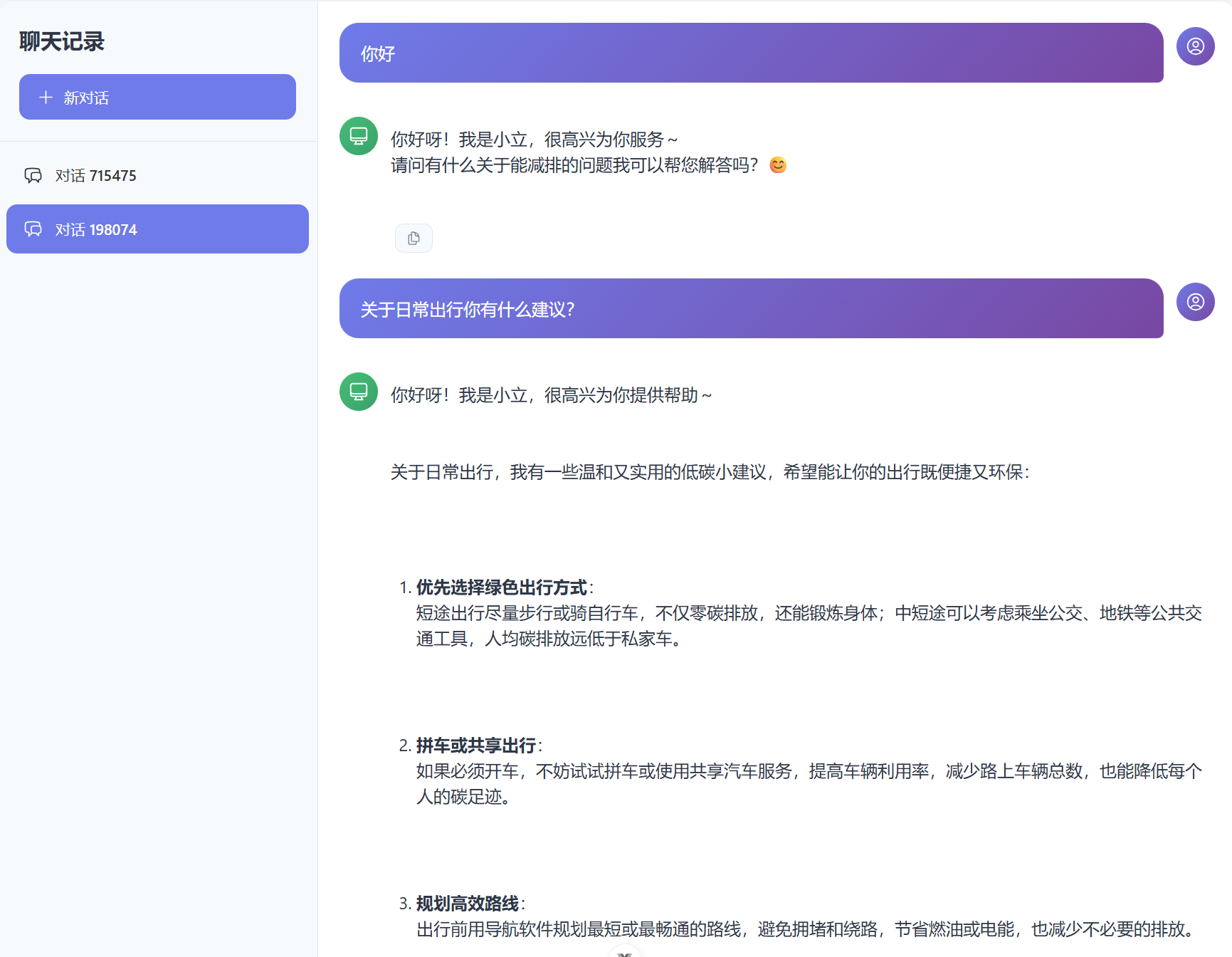Click the smiling emoji in the greeting message
1232x957 pixels.
pos(779,164)
